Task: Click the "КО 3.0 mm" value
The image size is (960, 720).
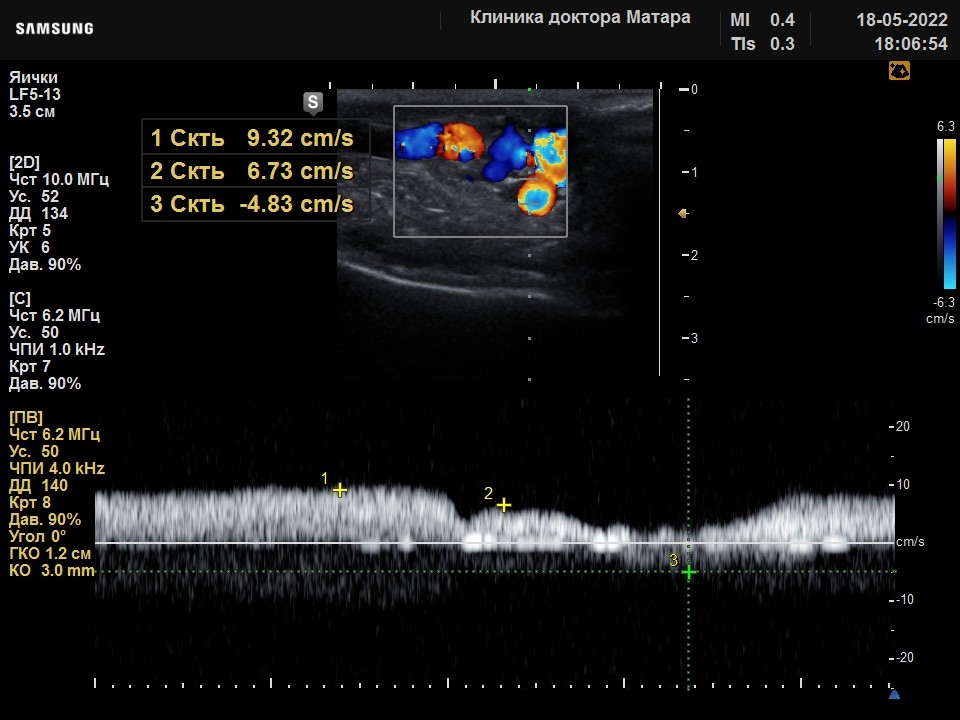Action: (x=52, y=571)
